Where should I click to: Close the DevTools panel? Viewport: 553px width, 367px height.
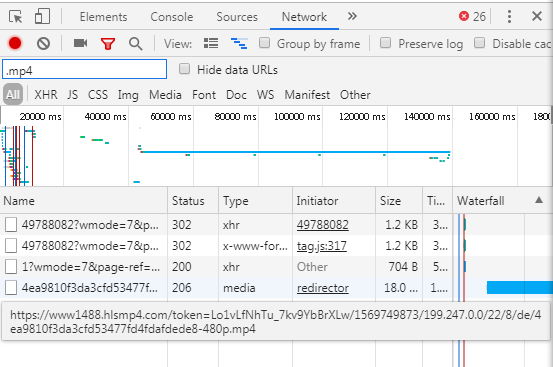point(537,16)
